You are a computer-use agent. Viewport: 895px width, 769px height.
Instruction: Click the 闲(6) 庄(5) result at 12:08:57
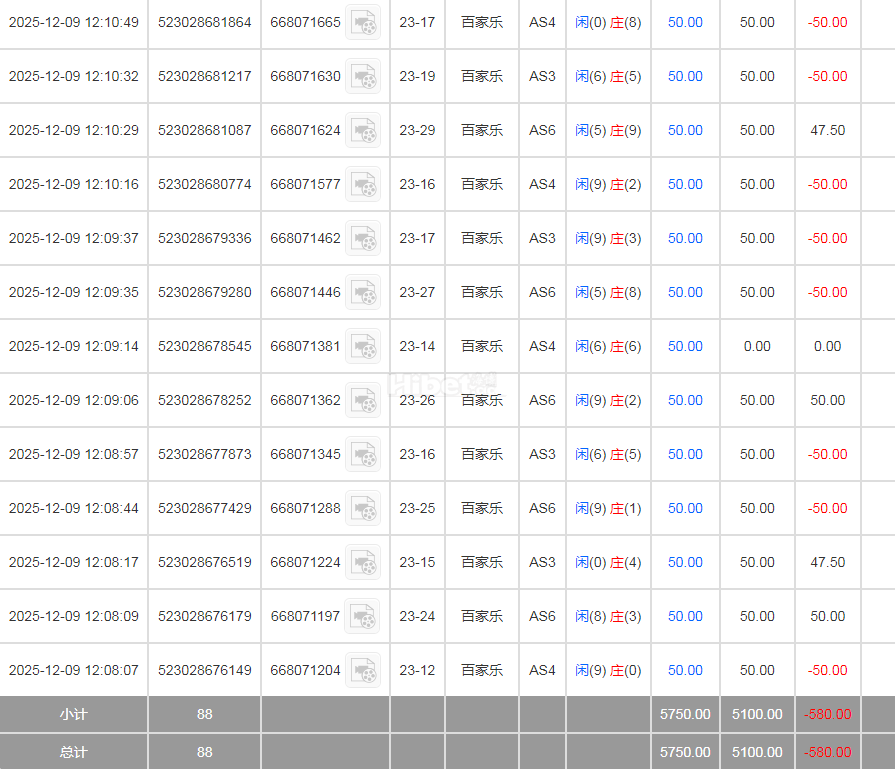[x=608, y=454]
